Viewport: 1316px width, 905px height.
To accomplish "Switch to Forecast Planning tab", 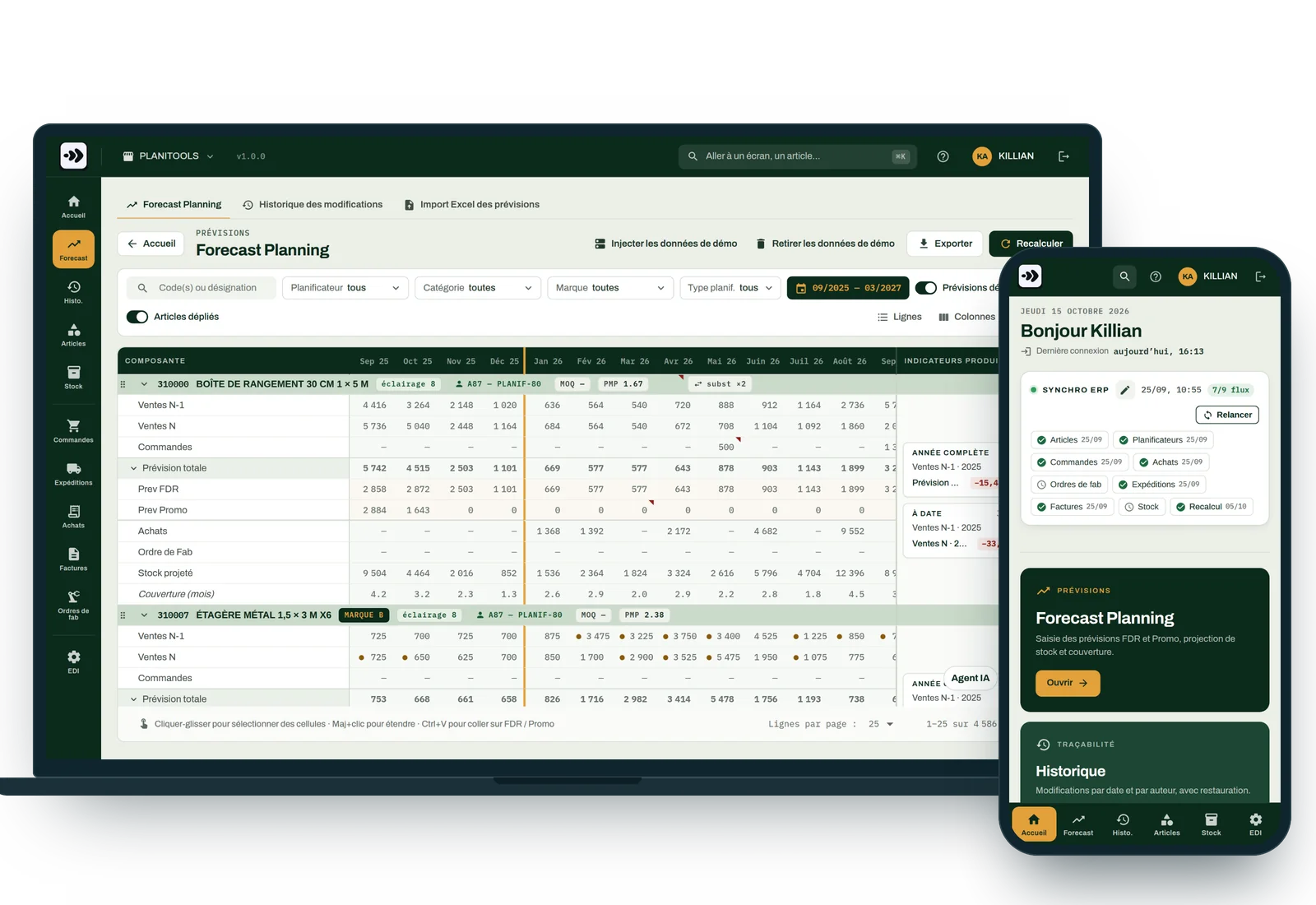I will point(174,205).
